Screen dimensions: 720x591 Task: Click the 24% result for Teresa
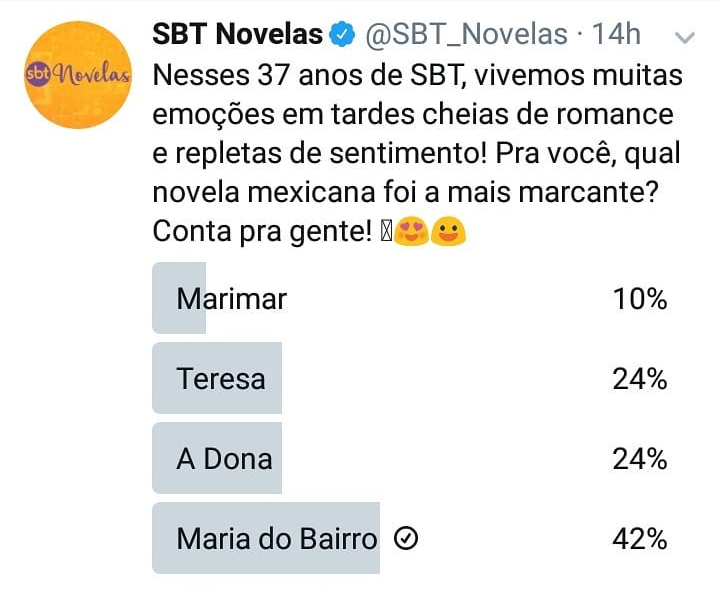point(640,378)
